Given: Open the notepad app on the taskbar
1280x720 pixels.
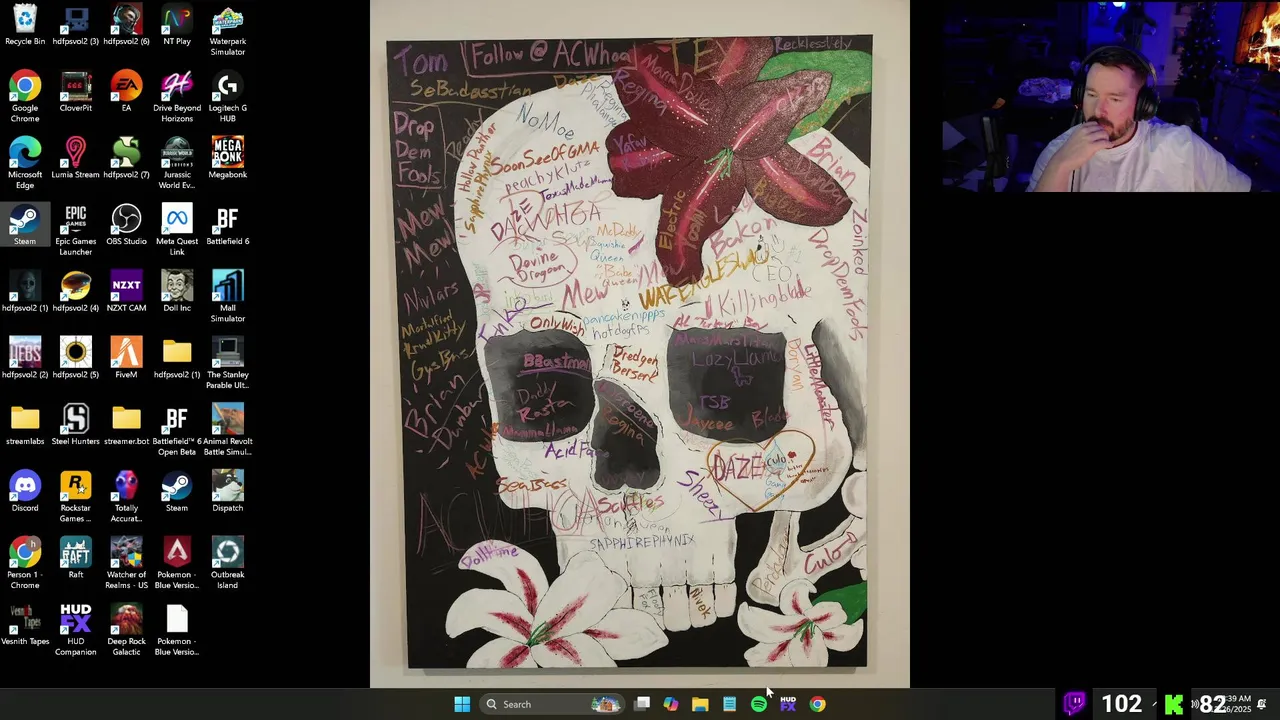Looking at the screenshot, I should coord(730,704).
